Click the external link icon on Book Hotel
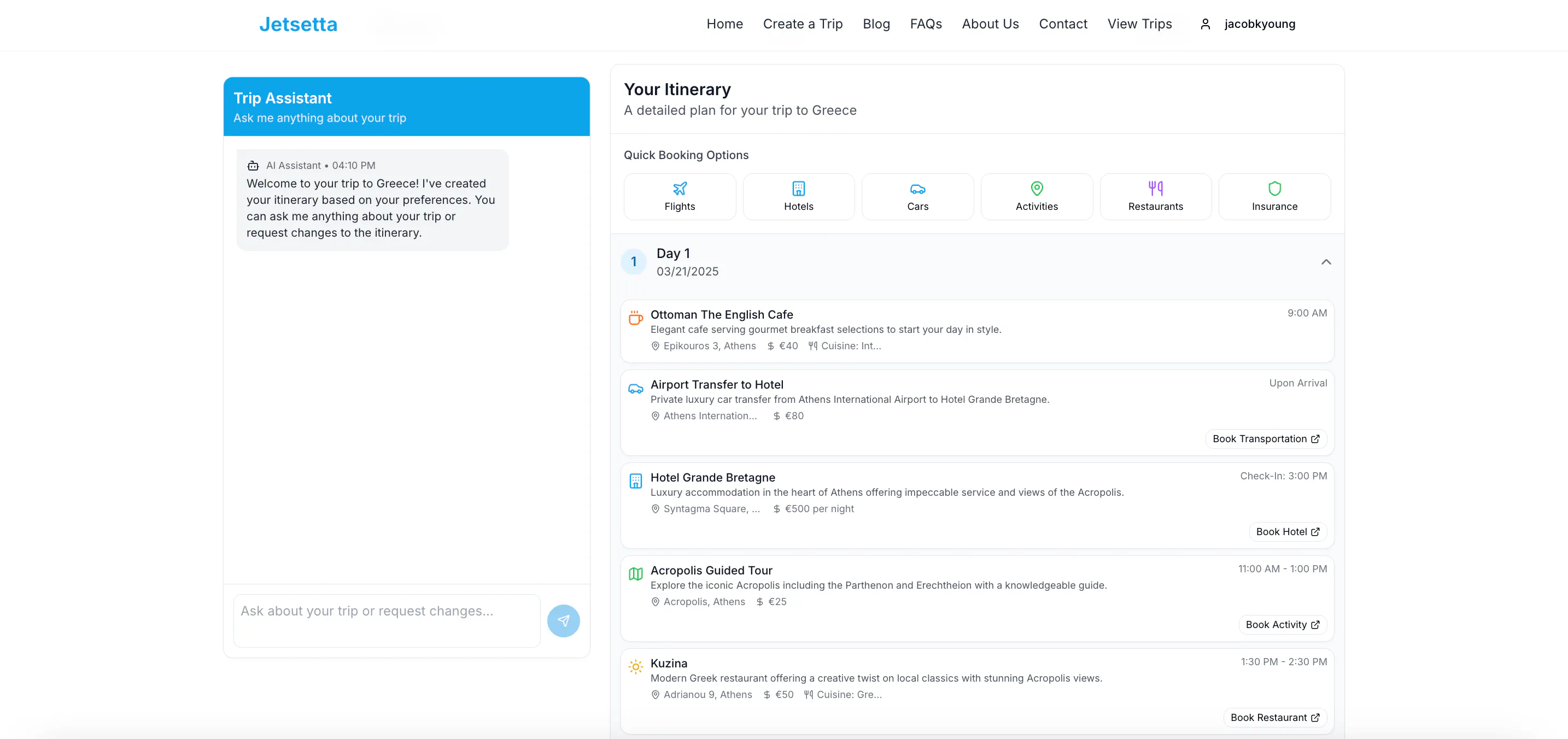The width and height of the screenshot is (1568, 739). [1315, 531]
